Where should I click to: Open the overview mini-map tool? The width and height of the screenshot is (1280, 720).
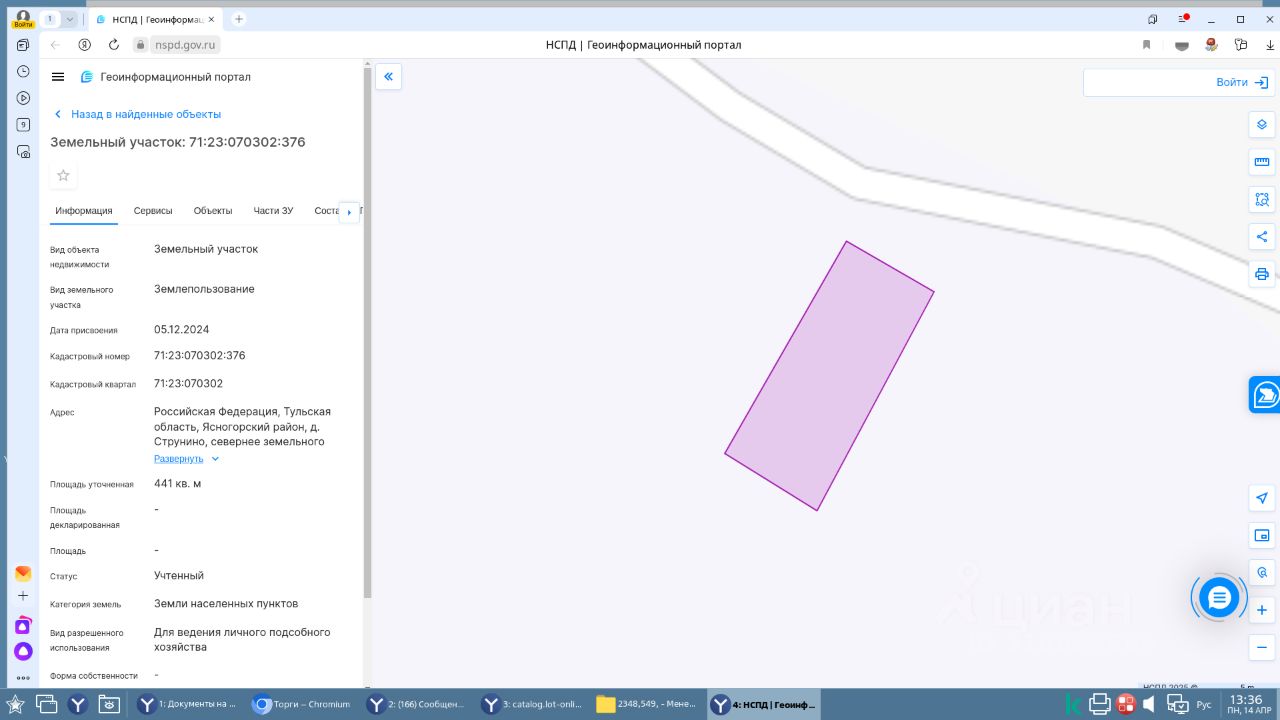coord(1262,535)
